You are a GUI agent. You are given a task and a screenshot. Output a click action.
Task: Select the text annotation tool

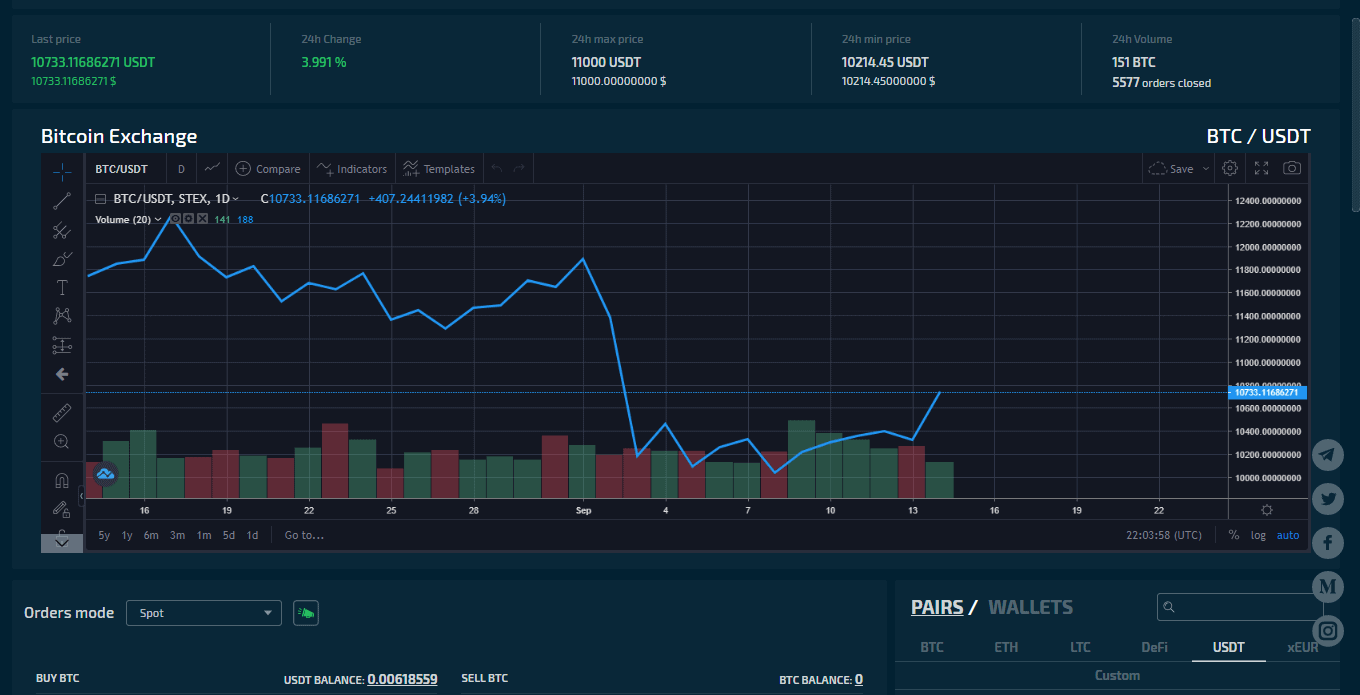point(62,288)
